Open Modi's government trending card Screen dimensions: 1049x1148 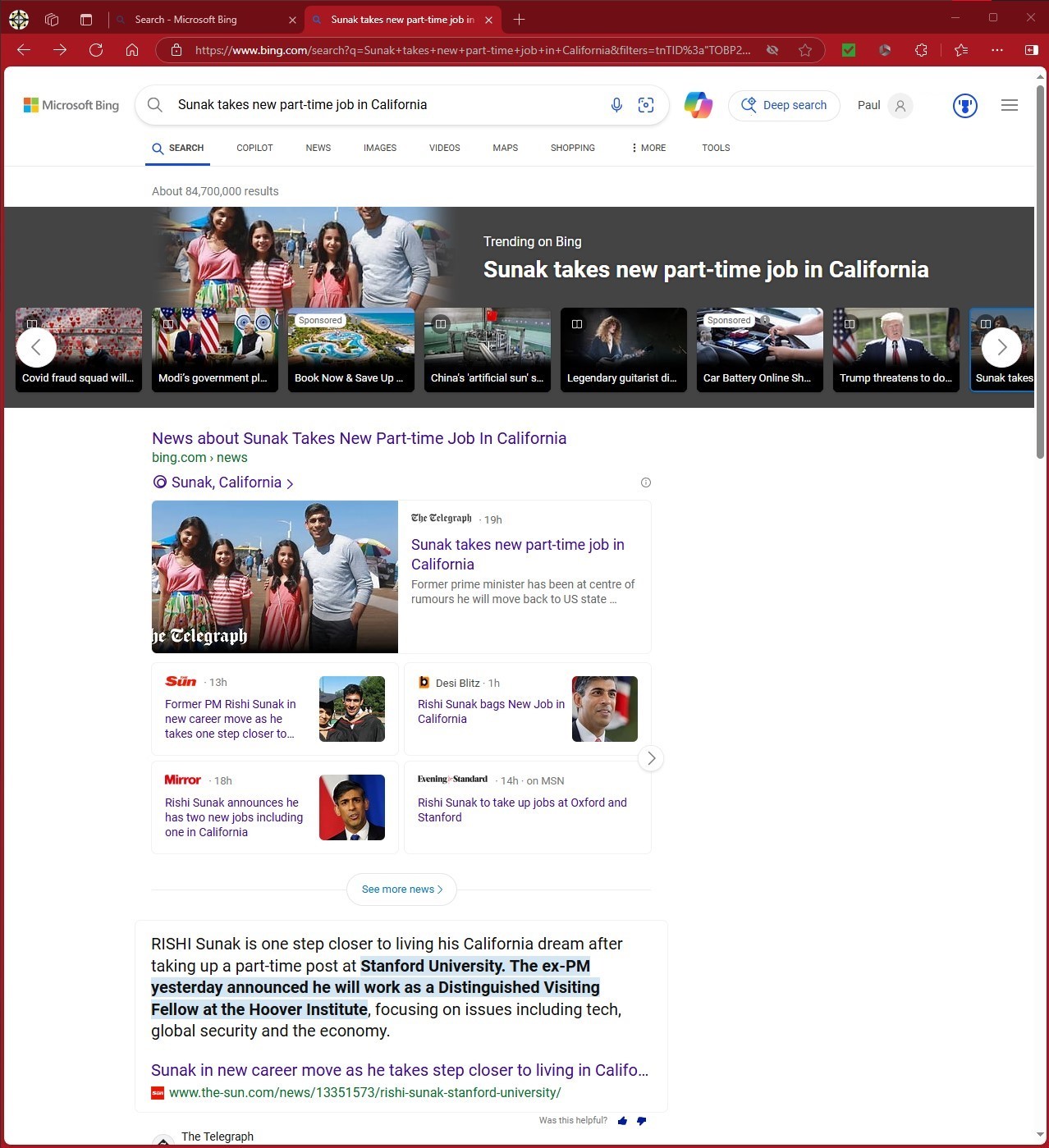tap(215, 350)
